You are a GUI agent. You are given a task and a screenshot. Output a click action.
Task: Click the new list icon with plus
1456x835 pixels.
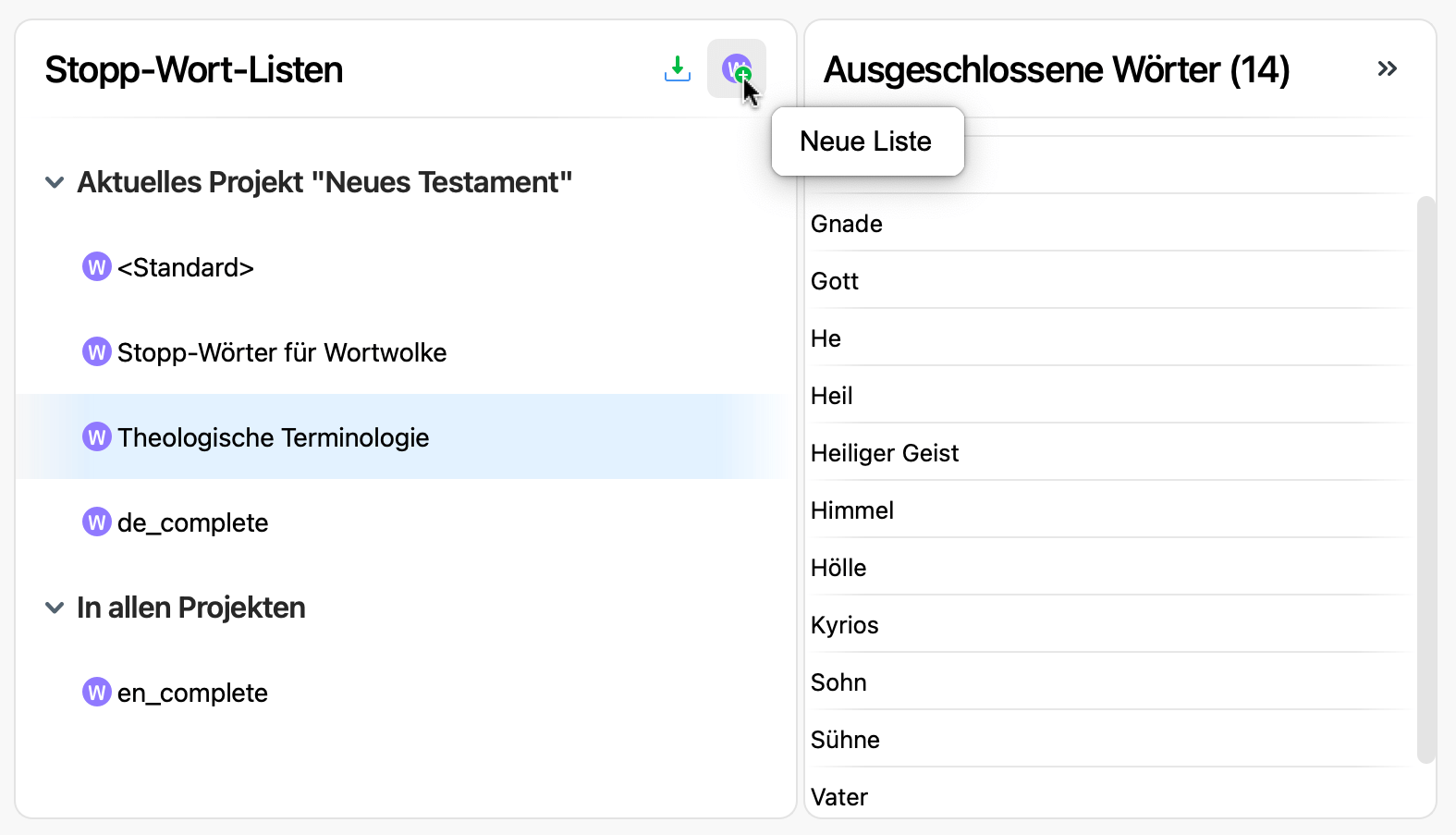point(737,68)
